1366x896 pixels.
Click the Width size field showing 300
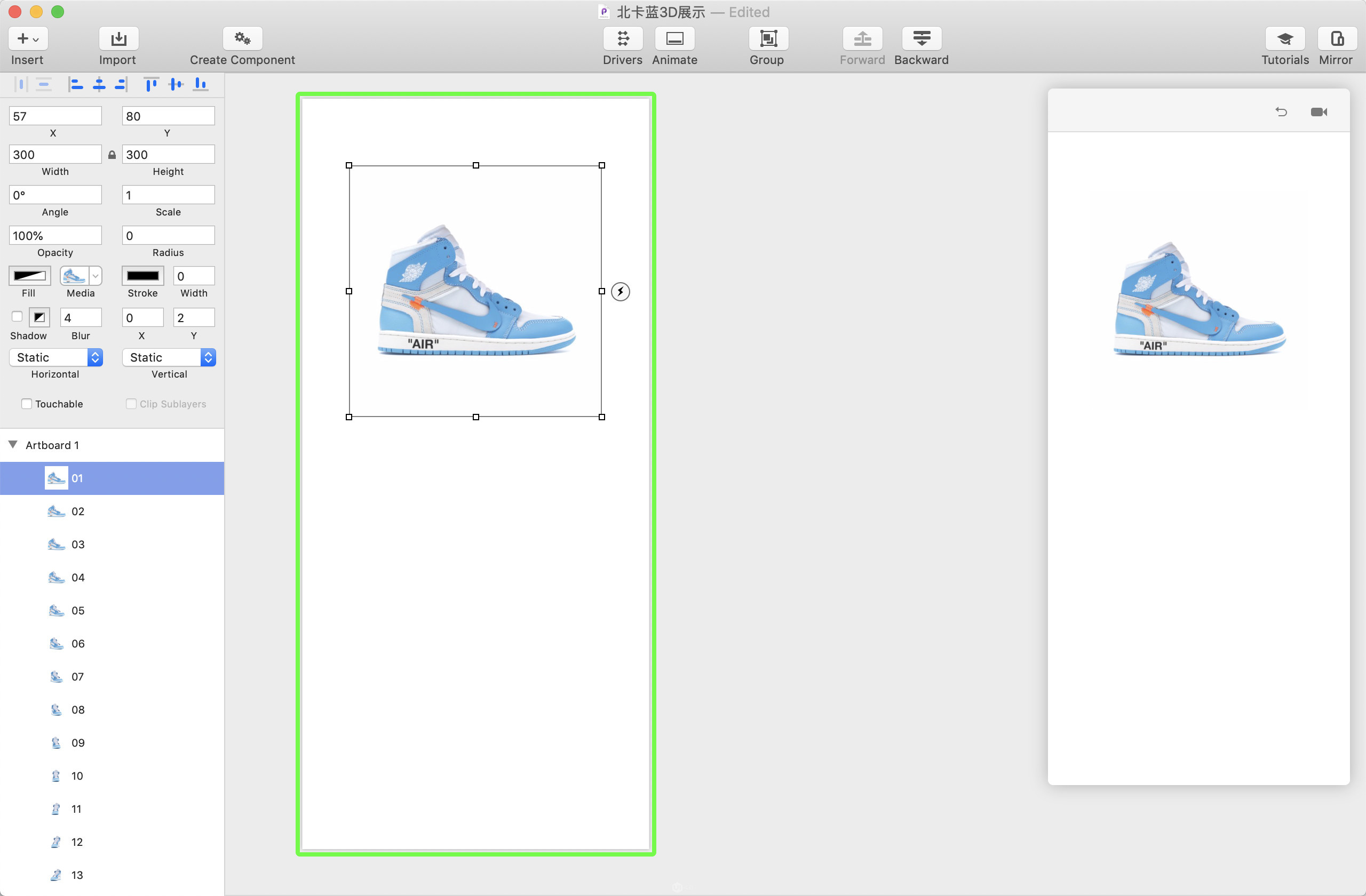(x=55, y=154)
